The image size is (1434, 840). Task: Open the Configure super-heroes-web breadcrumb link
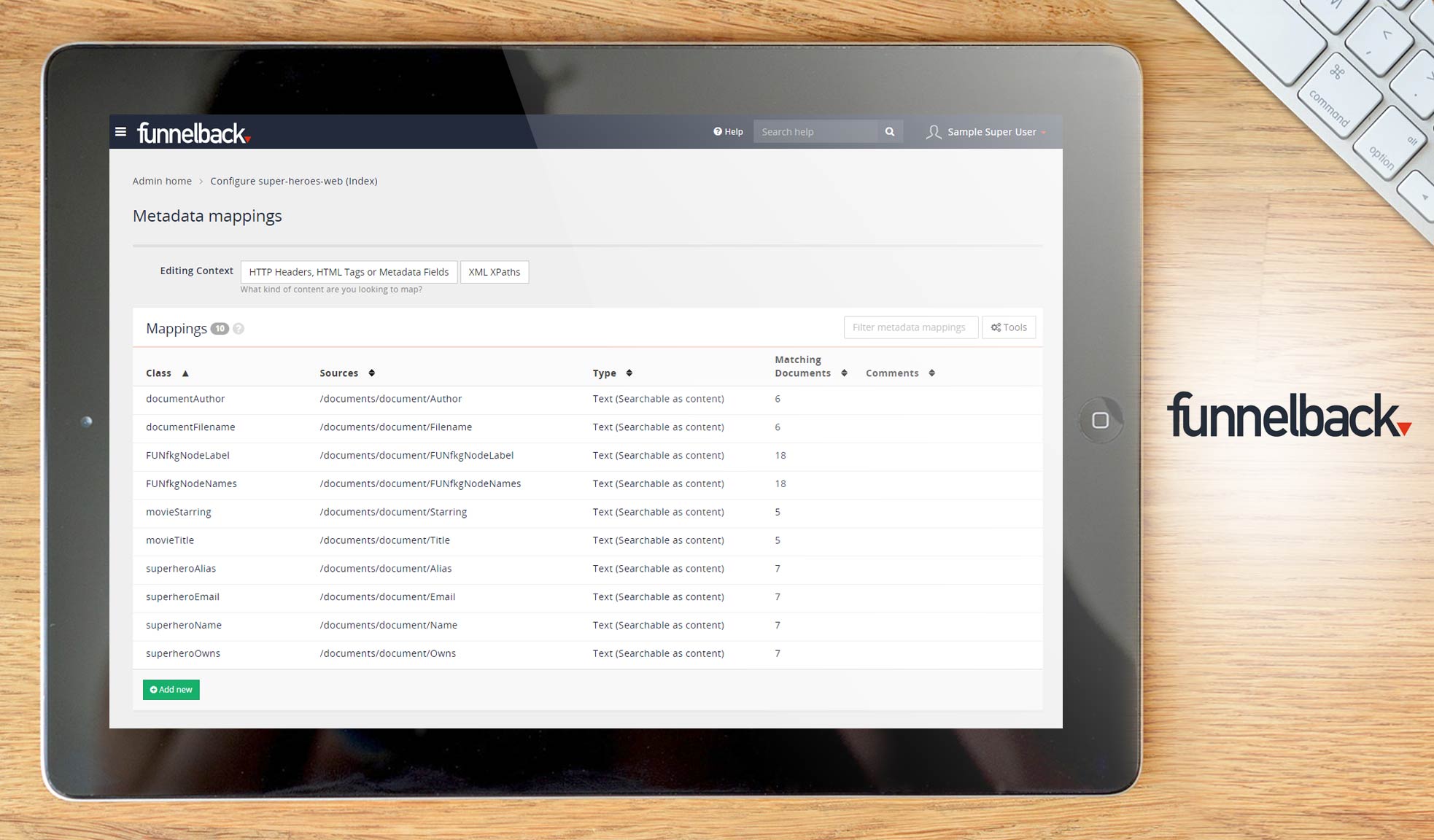[x=293, y=181]
